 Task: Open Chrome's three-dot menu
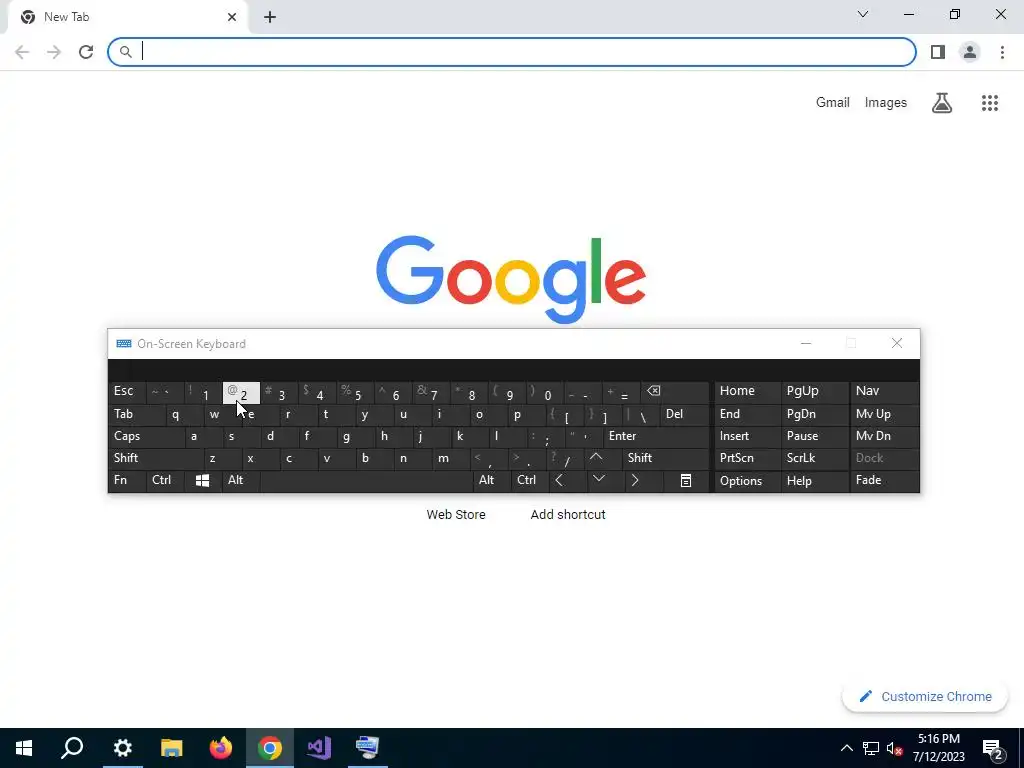click(1002, 52)
